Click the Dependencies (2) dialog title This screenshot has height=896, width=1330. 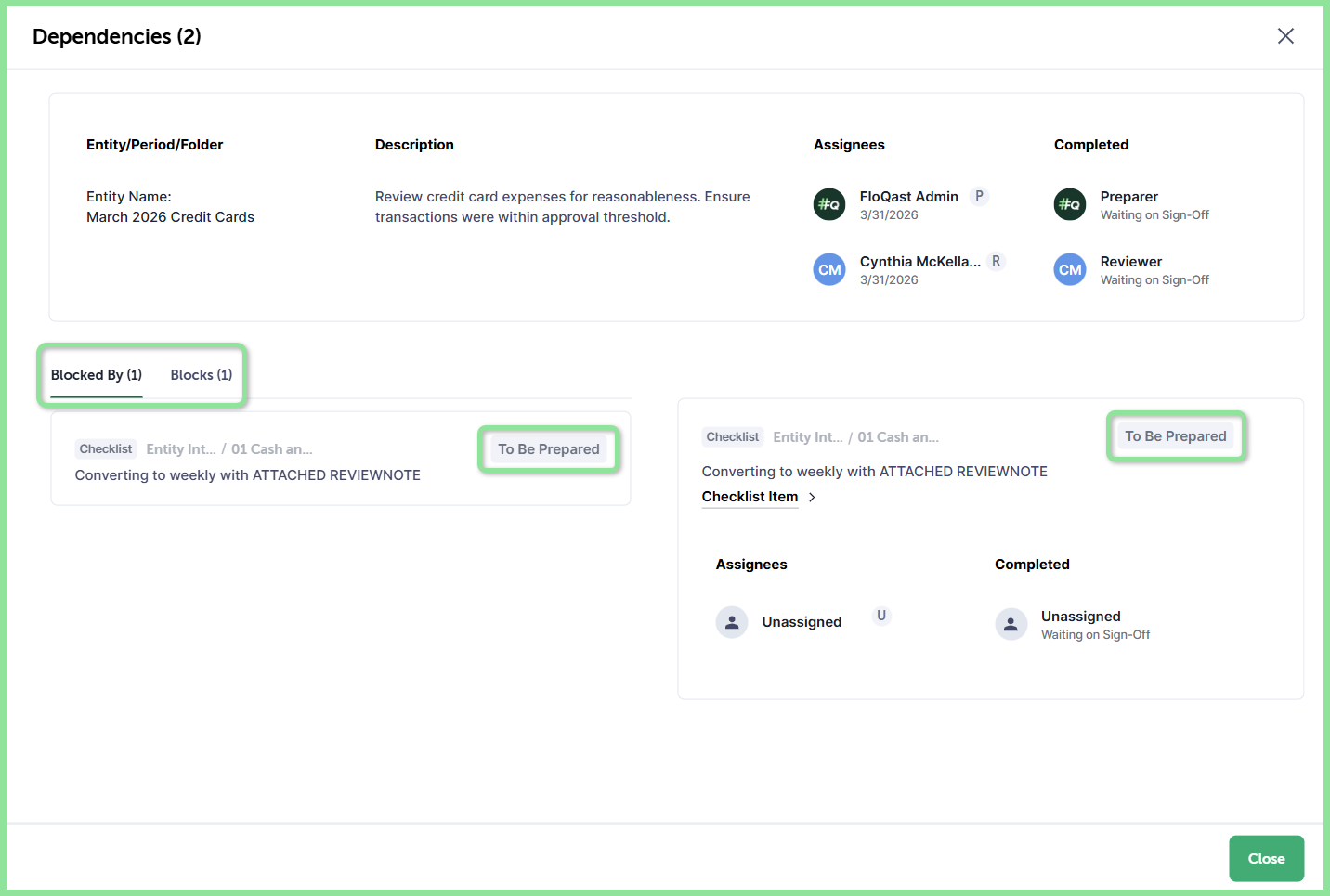(x=117, y=36)
